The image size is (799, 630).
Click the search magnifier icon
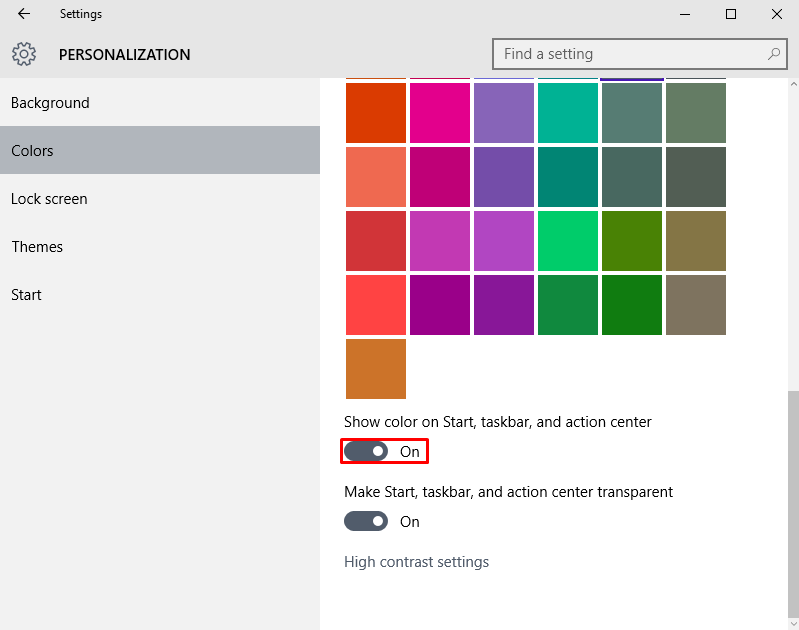coord(774,54)
